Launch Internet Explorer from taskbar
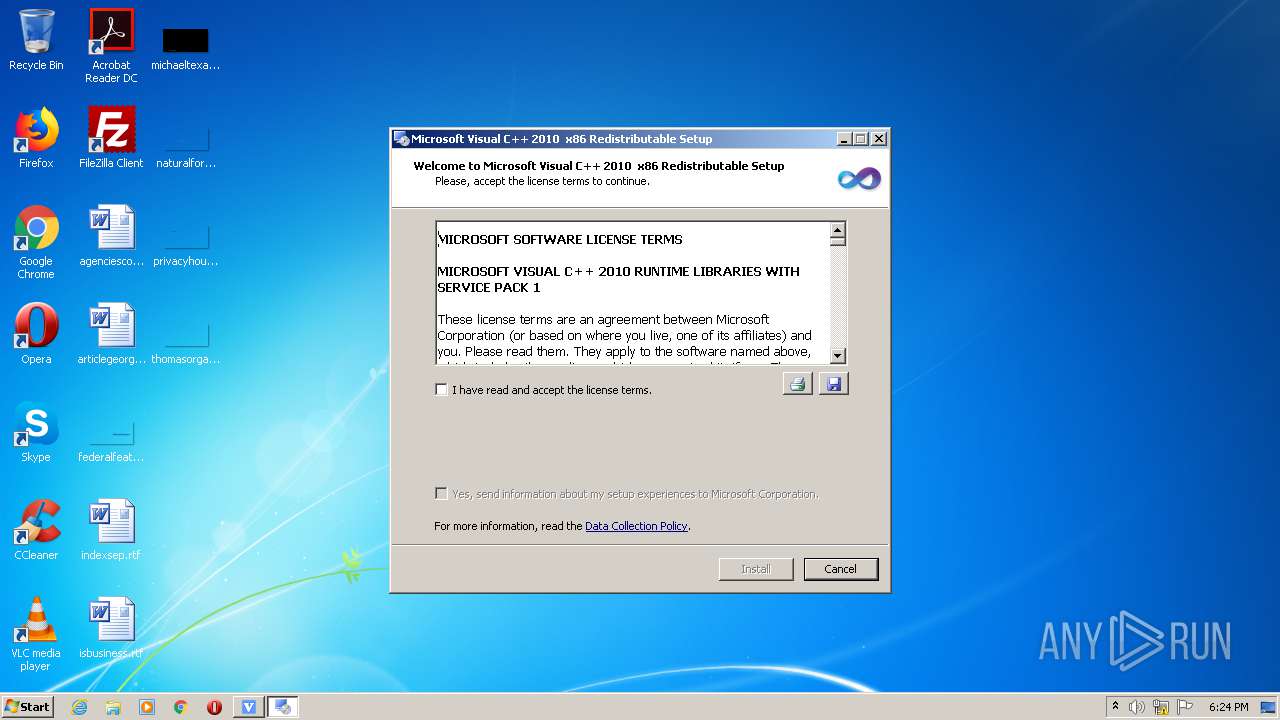Image resolution: width=1280 pixels, height=720 pixels. tap(79, 707)
